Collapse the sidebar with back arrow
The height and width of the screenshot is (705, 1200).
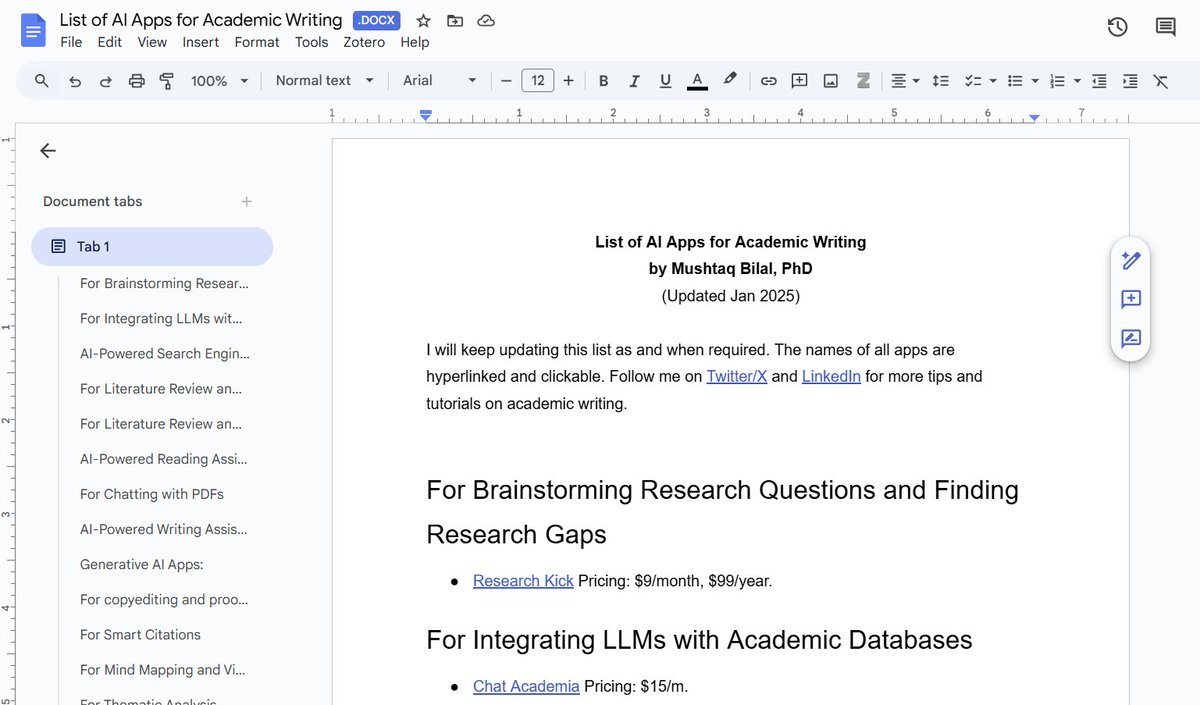pyautogui.click(x=48, y=151)
